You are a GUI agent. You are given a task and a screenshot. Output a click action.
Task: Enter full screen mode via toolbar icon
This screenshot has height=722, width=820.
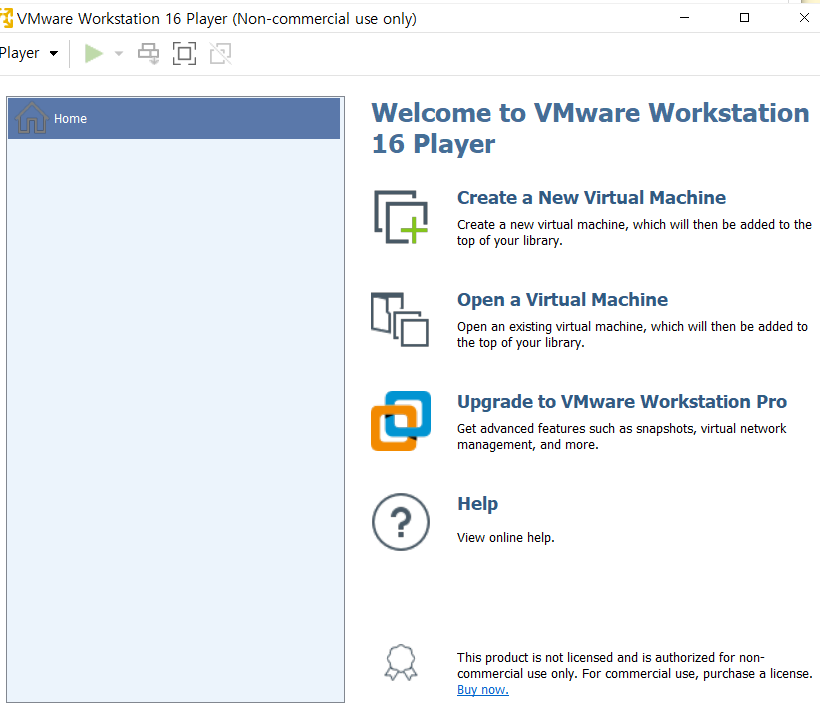tap(185, 53)
